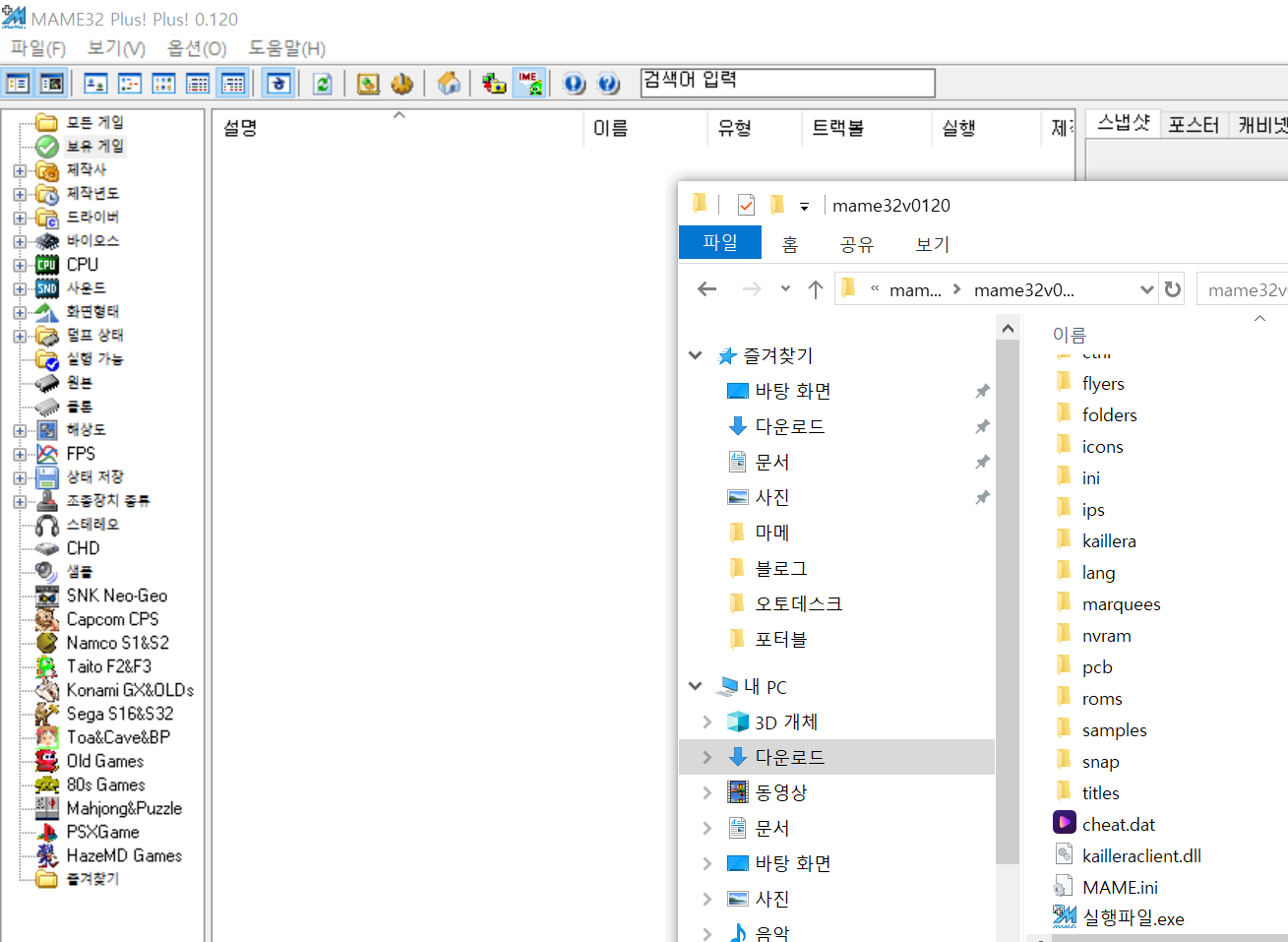Click the blue question mark help icon
The width and height of the screenshot is (1288, 942).
609,84
